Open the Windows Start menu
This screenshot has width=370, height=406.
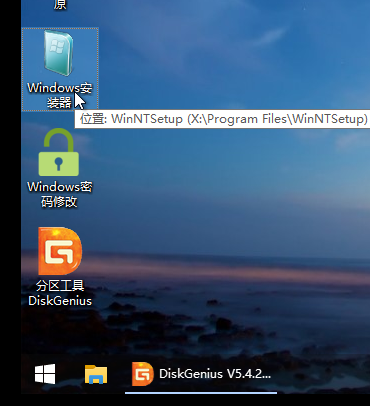point(45,374)
